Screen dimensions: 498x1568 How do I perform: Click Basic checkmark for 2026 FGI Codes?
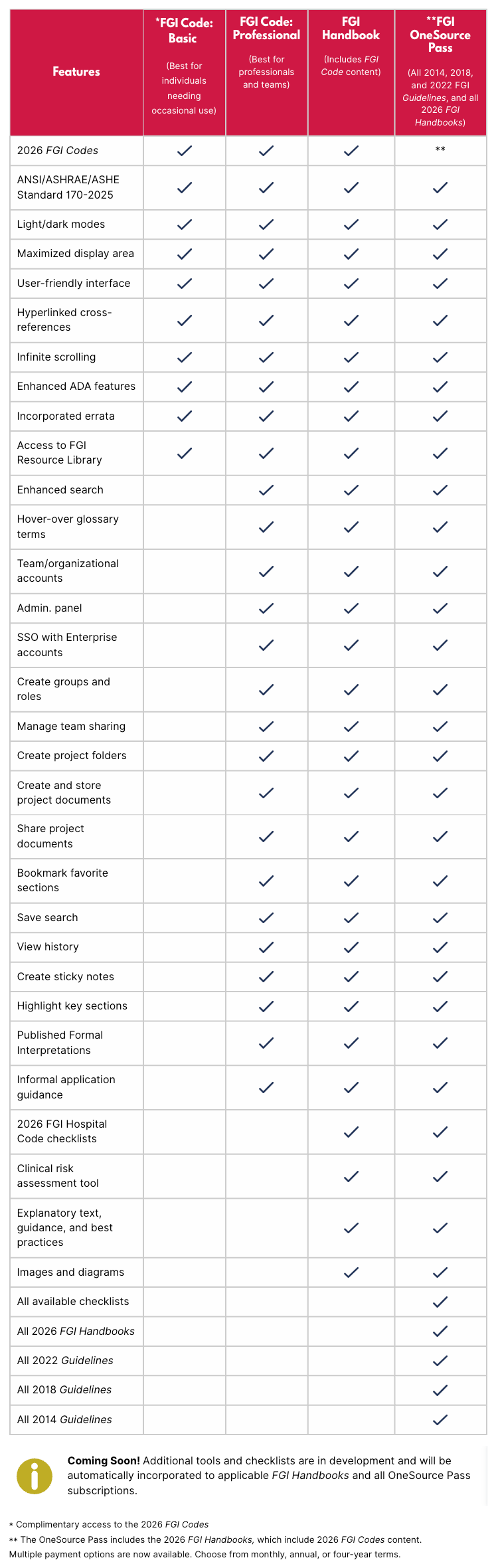185,151
